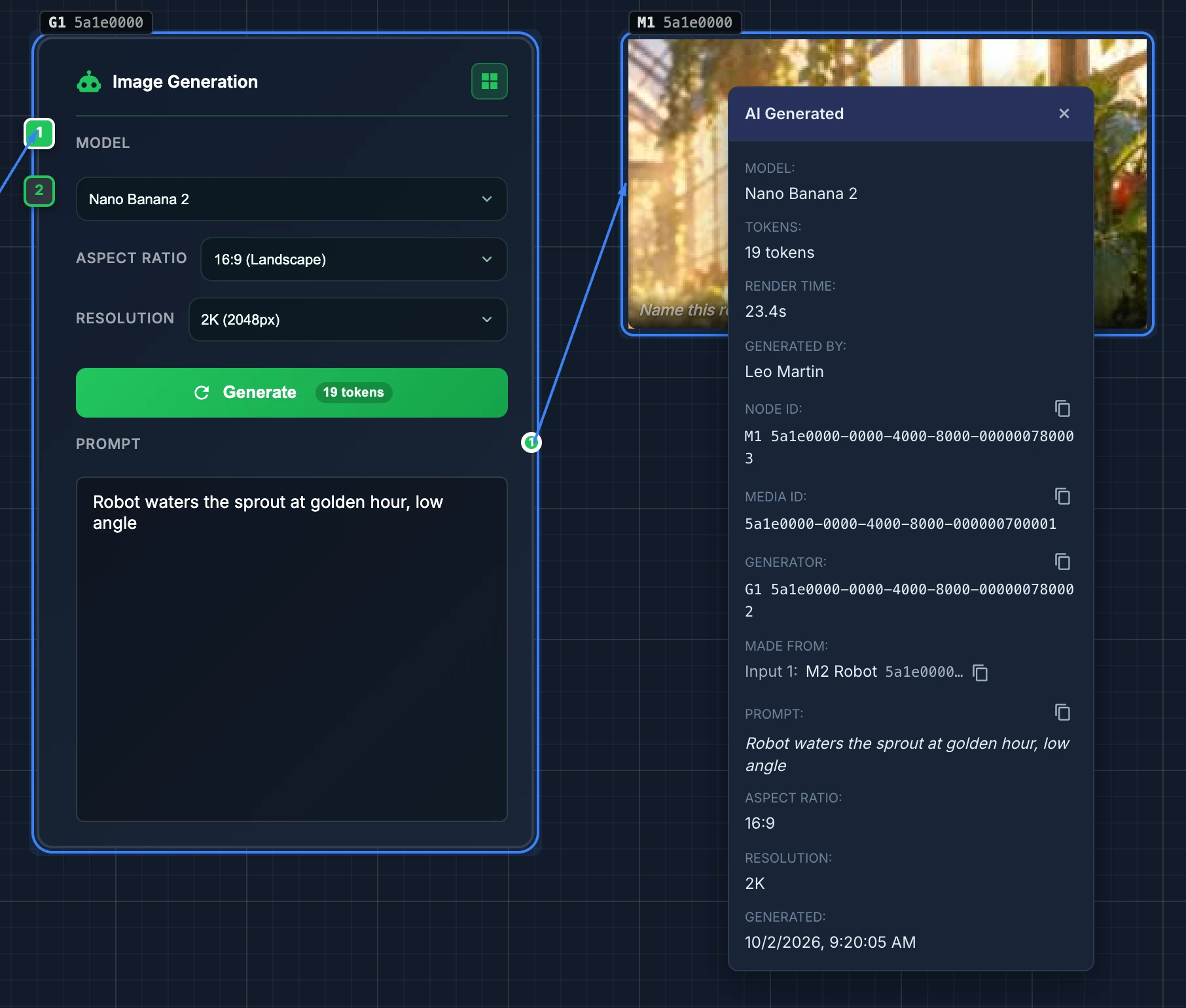Click the '16:9' aspect ratio value in panel
This screenshot has height=1008, width=1186.
click(x=759, y=823)
